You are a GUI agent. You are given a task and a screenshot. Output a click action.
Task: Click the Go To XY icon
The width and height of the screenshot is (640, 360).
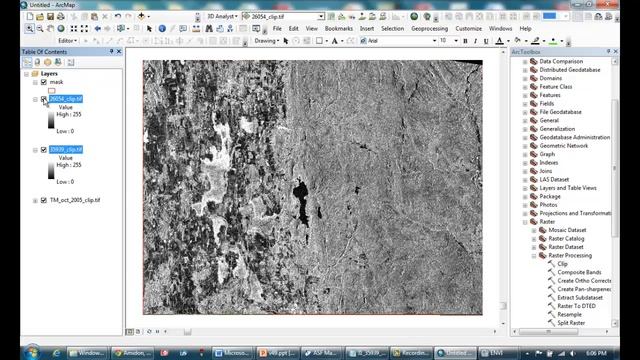230,29
